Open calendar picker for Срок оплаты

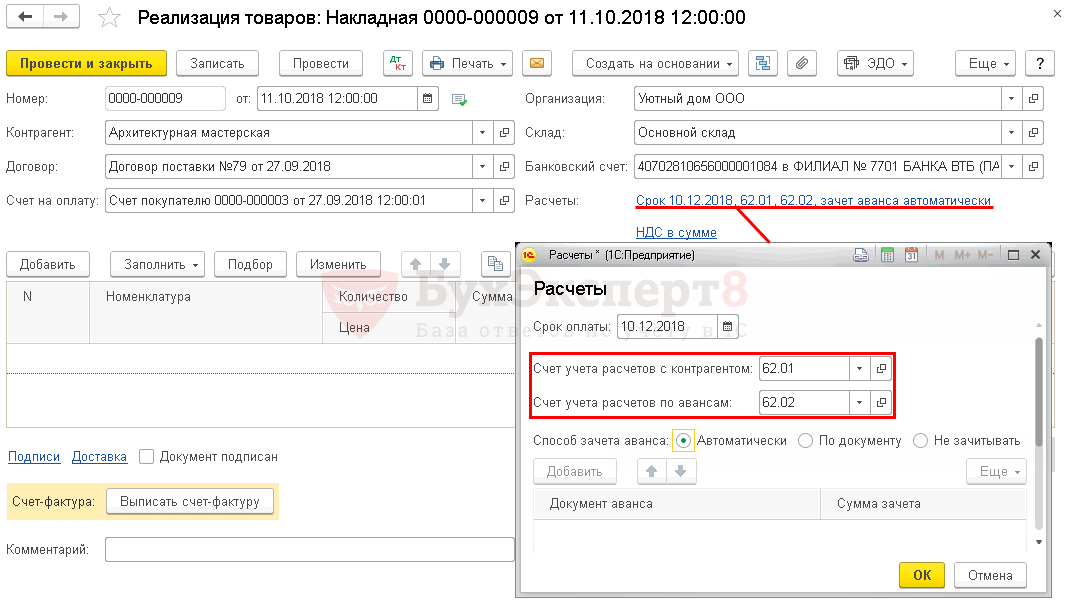point(728,326)
